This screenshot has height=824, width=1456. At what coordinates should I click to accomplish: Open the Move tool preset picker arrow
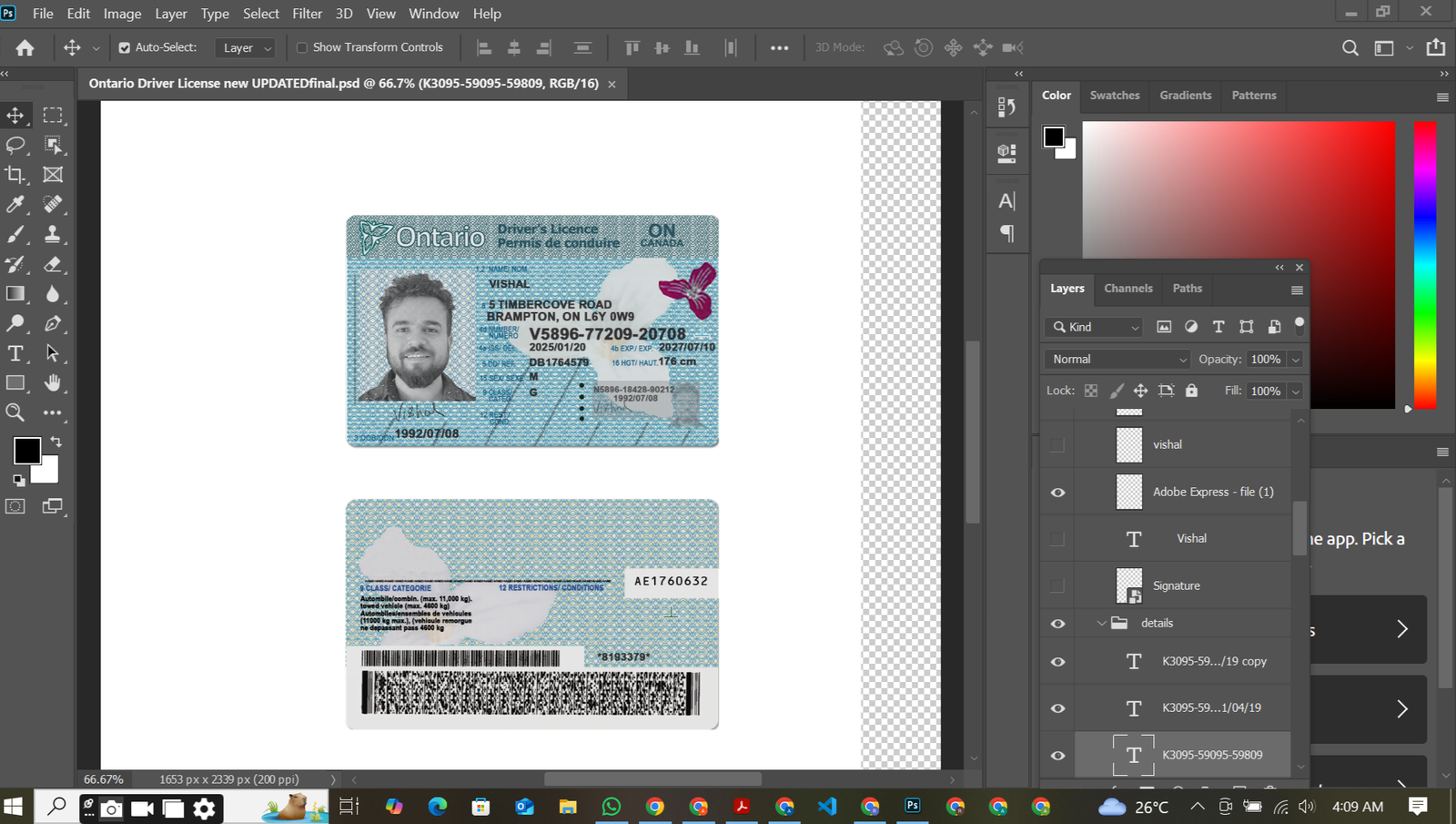[x=96, y=48]
